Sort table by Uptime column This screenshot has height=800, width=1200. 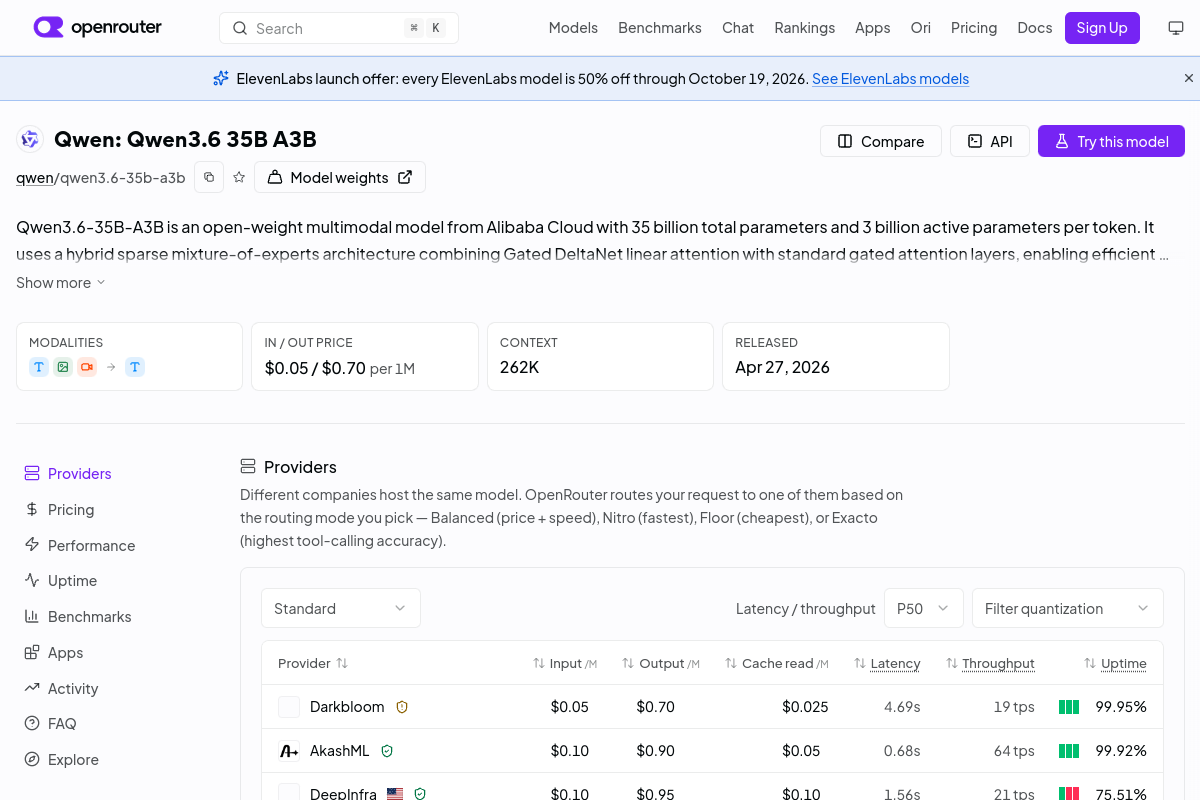click(x=1115, y=663)
